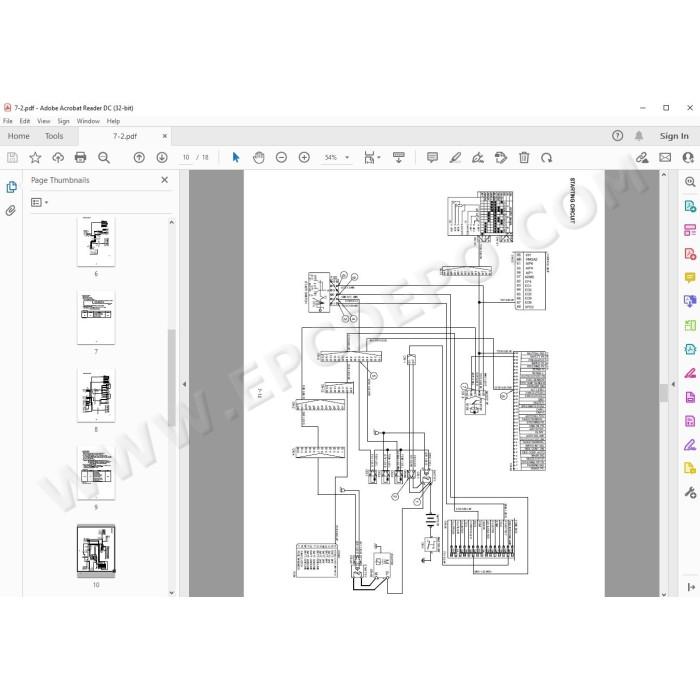Viewport: 700px width, 700px height.
Task: Select page 7 thumbnail
Action: (96, 317)
